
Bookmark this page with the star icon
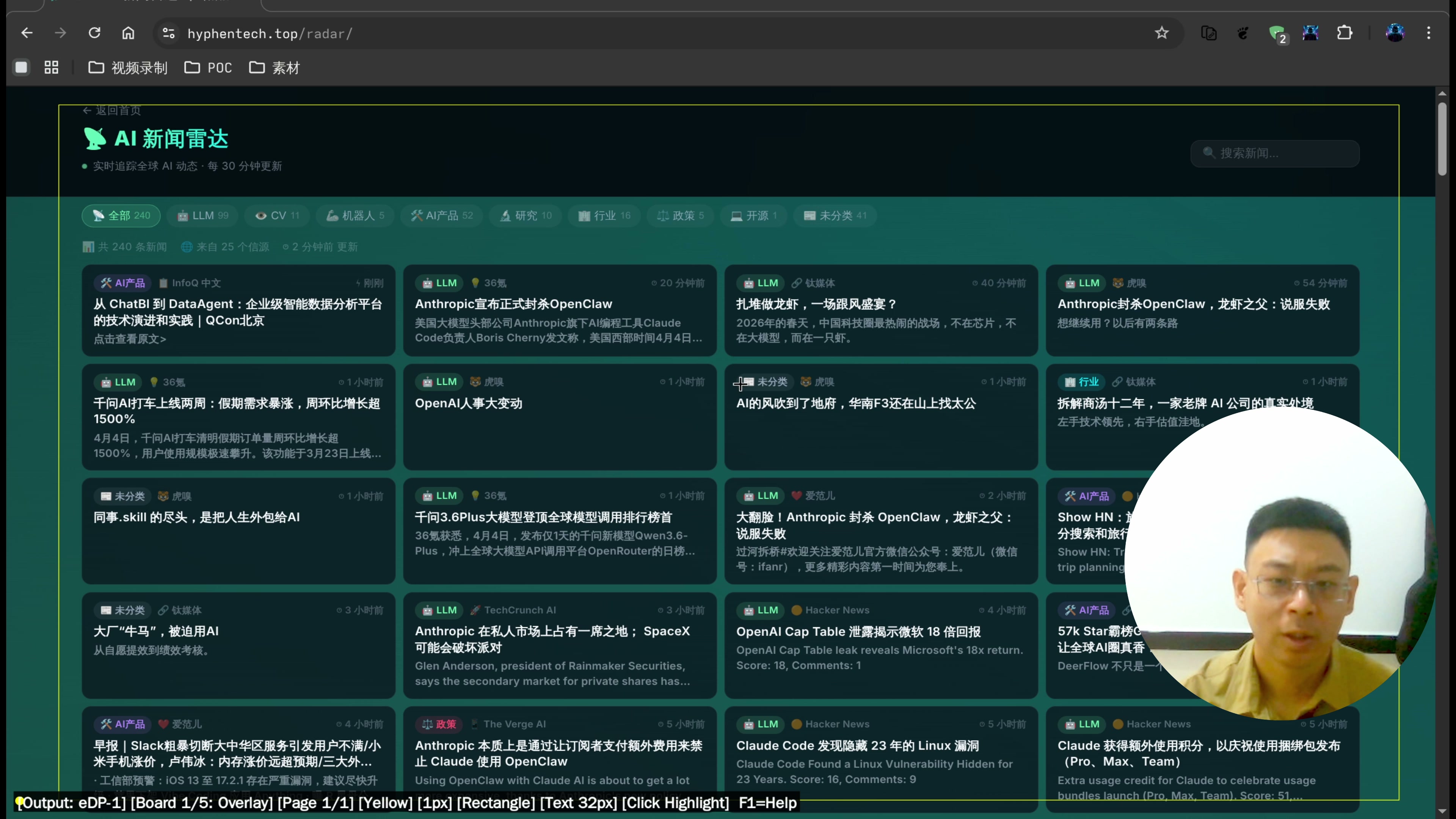pyautogui.click(x=1161, y=33)
